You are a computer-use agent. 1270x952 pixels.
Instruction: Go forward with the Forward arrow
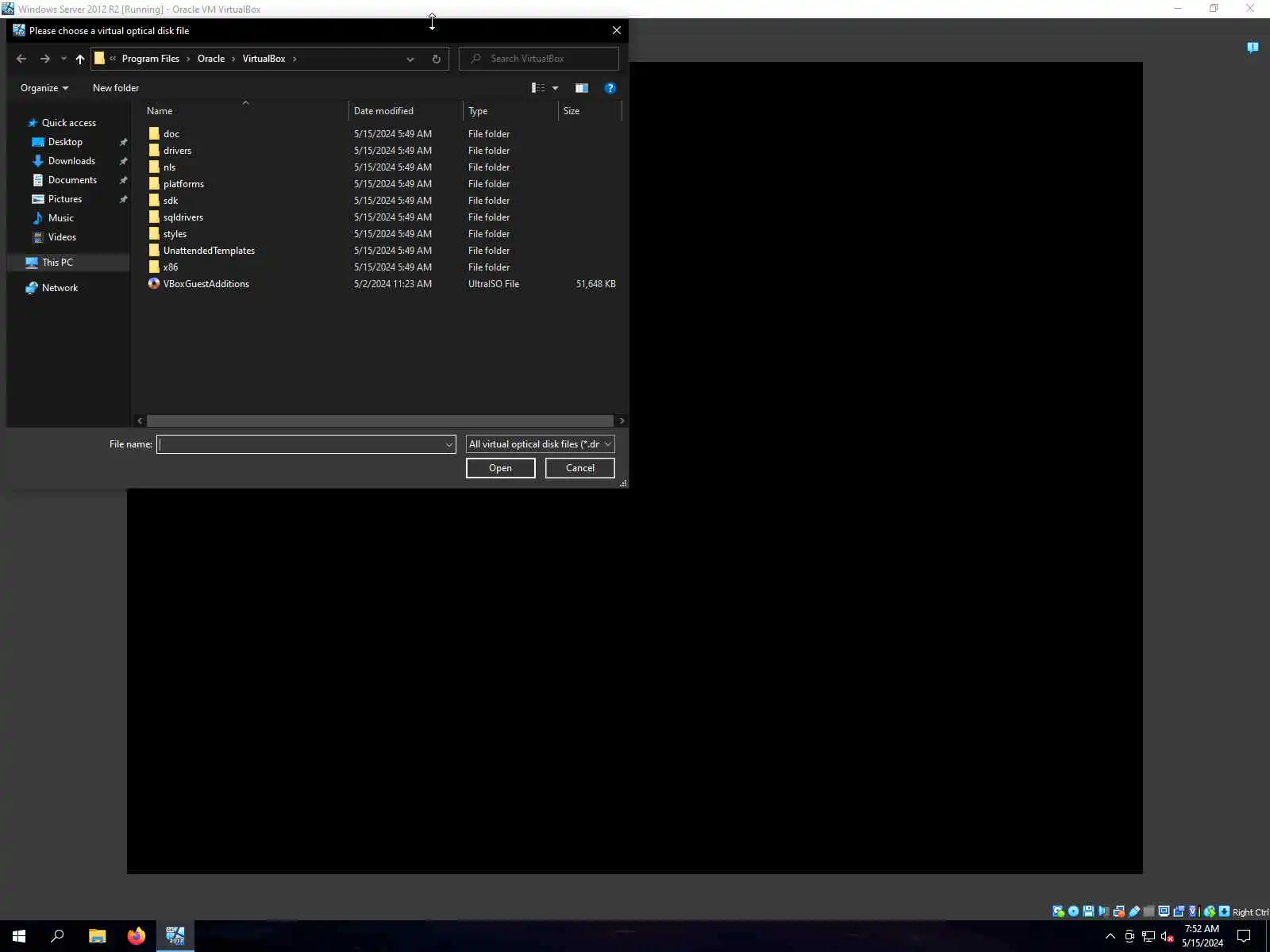[45, 59]
